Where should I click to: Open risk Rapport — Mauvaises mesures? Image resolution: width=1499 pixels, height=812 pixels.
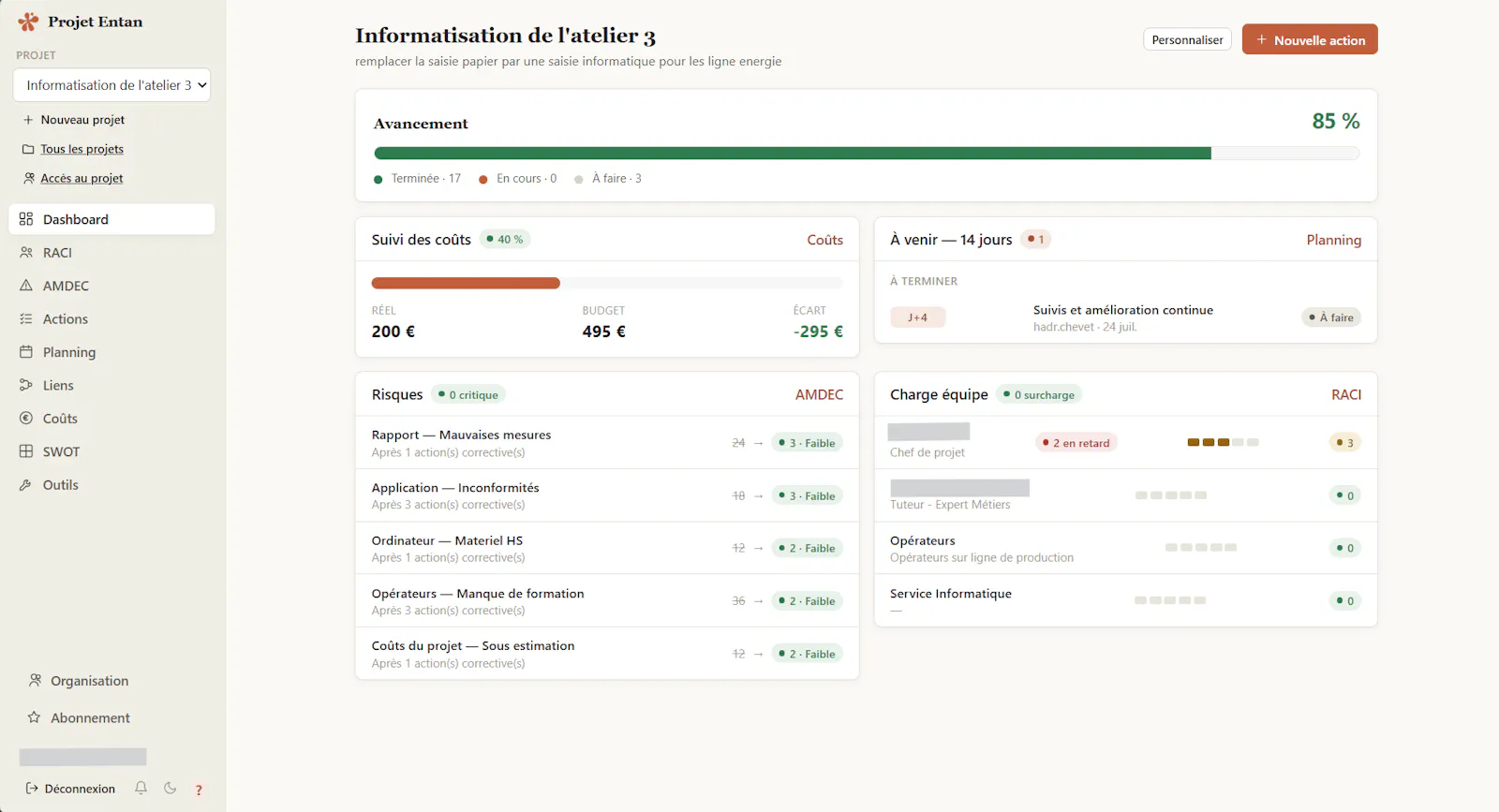click(607, 443)
